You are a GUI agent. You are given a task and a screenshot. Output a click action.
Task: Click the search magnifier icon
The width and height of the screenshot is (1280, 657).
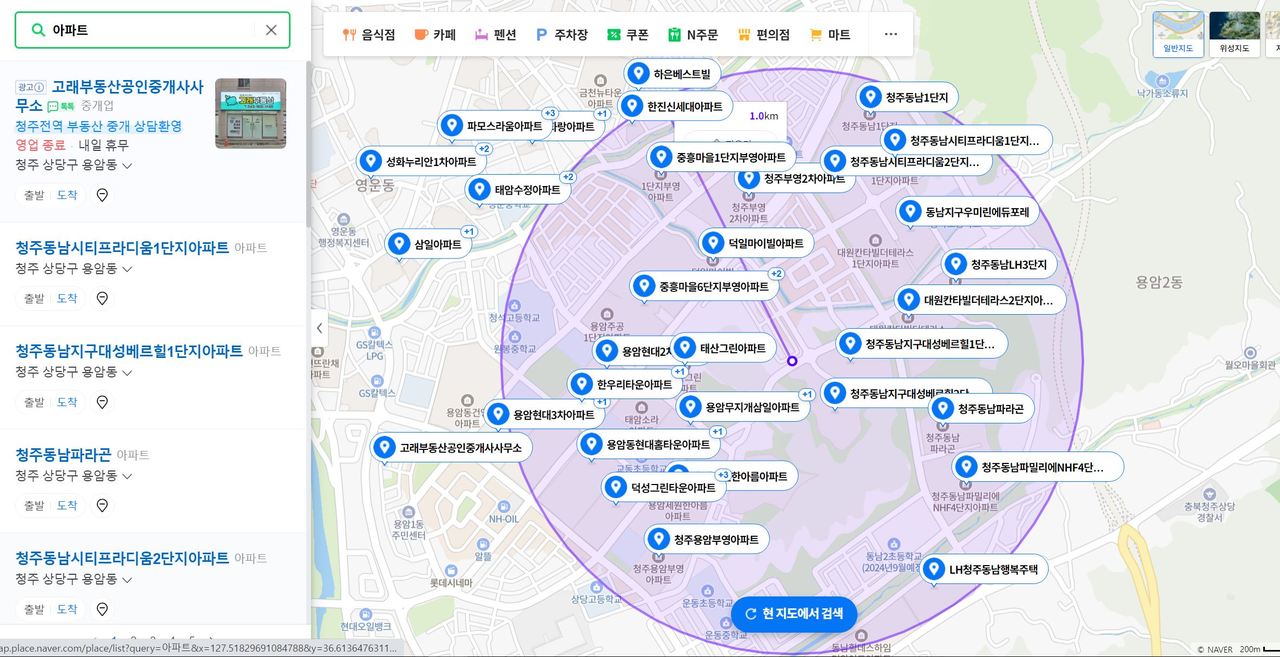point(37,30)
